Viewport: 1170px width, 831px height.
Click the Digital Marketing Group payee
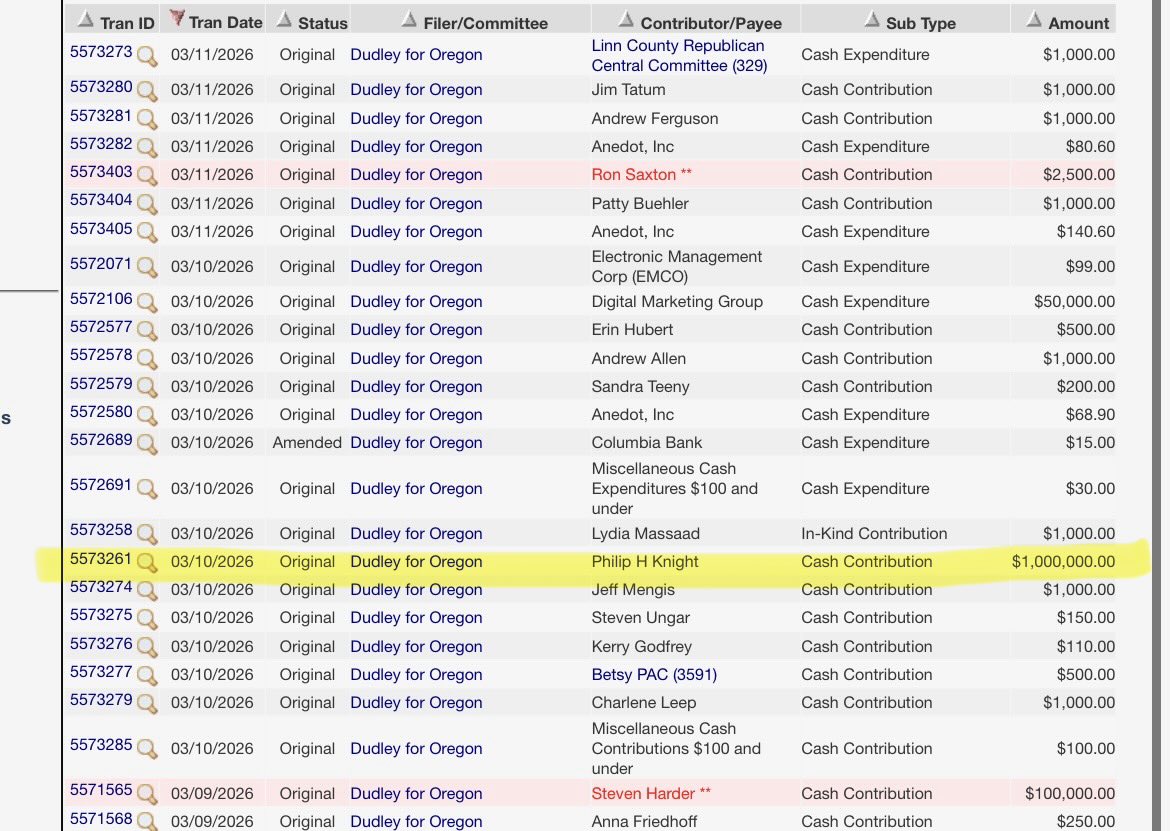tap(677, 301)
